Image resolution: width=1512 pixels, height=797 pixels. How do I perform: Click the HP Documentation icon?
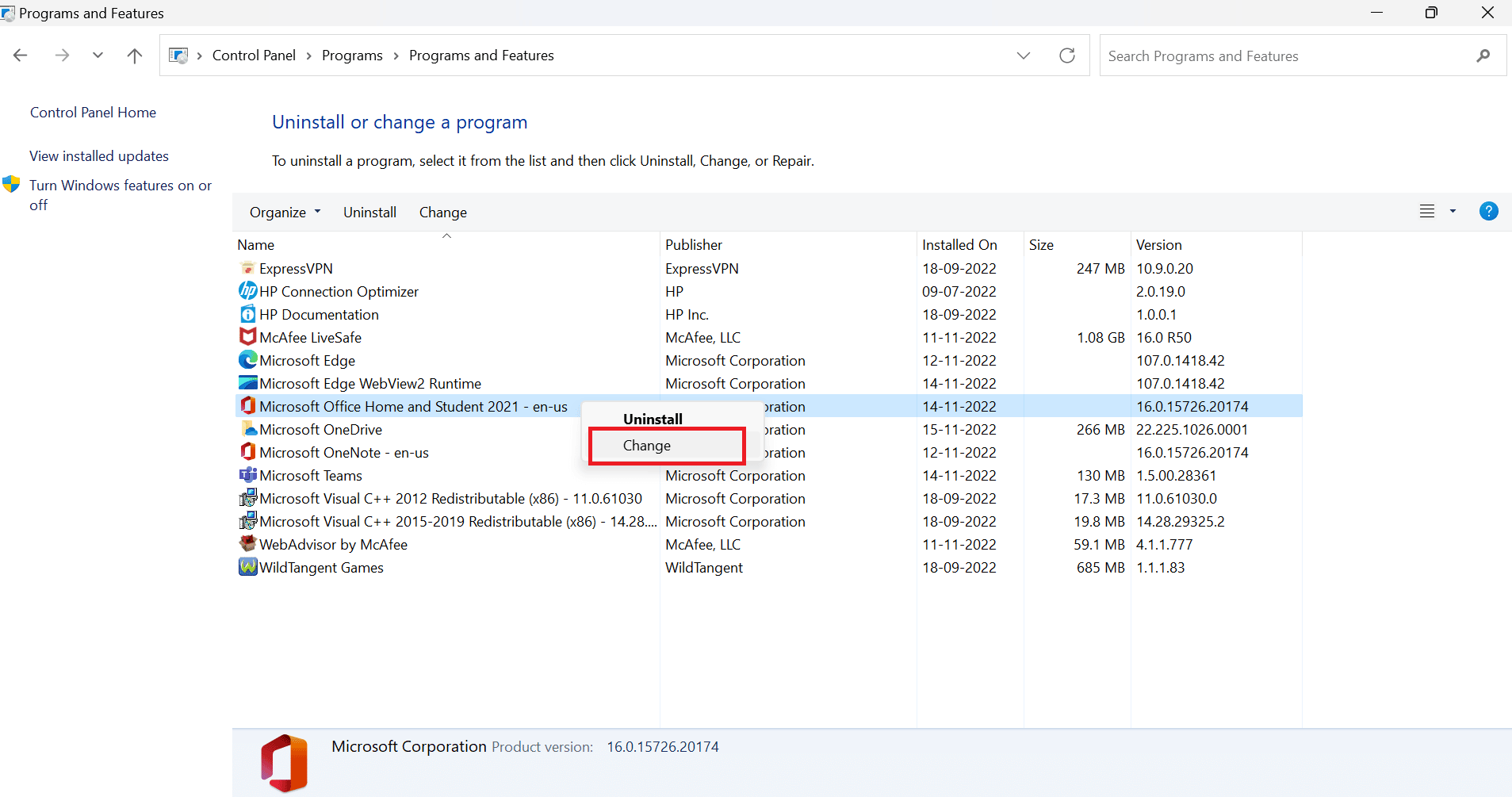(247, 314)
